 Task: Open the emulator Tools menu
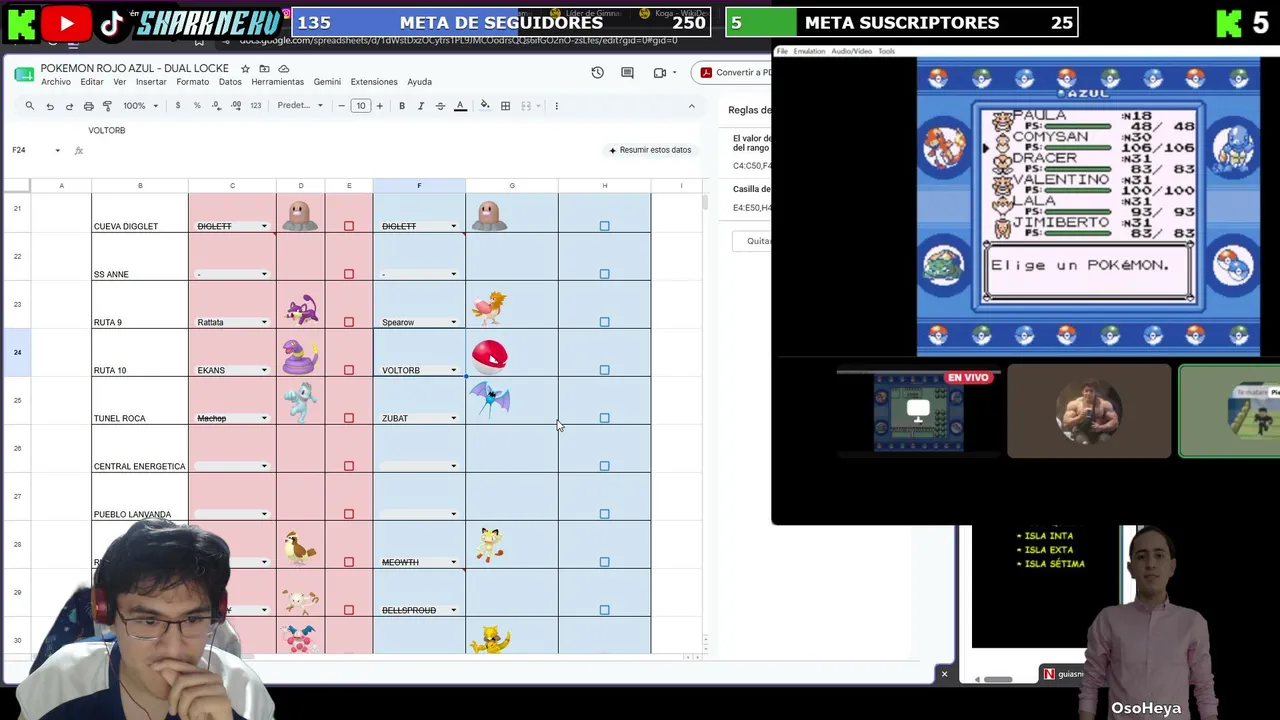pos(886,51)
